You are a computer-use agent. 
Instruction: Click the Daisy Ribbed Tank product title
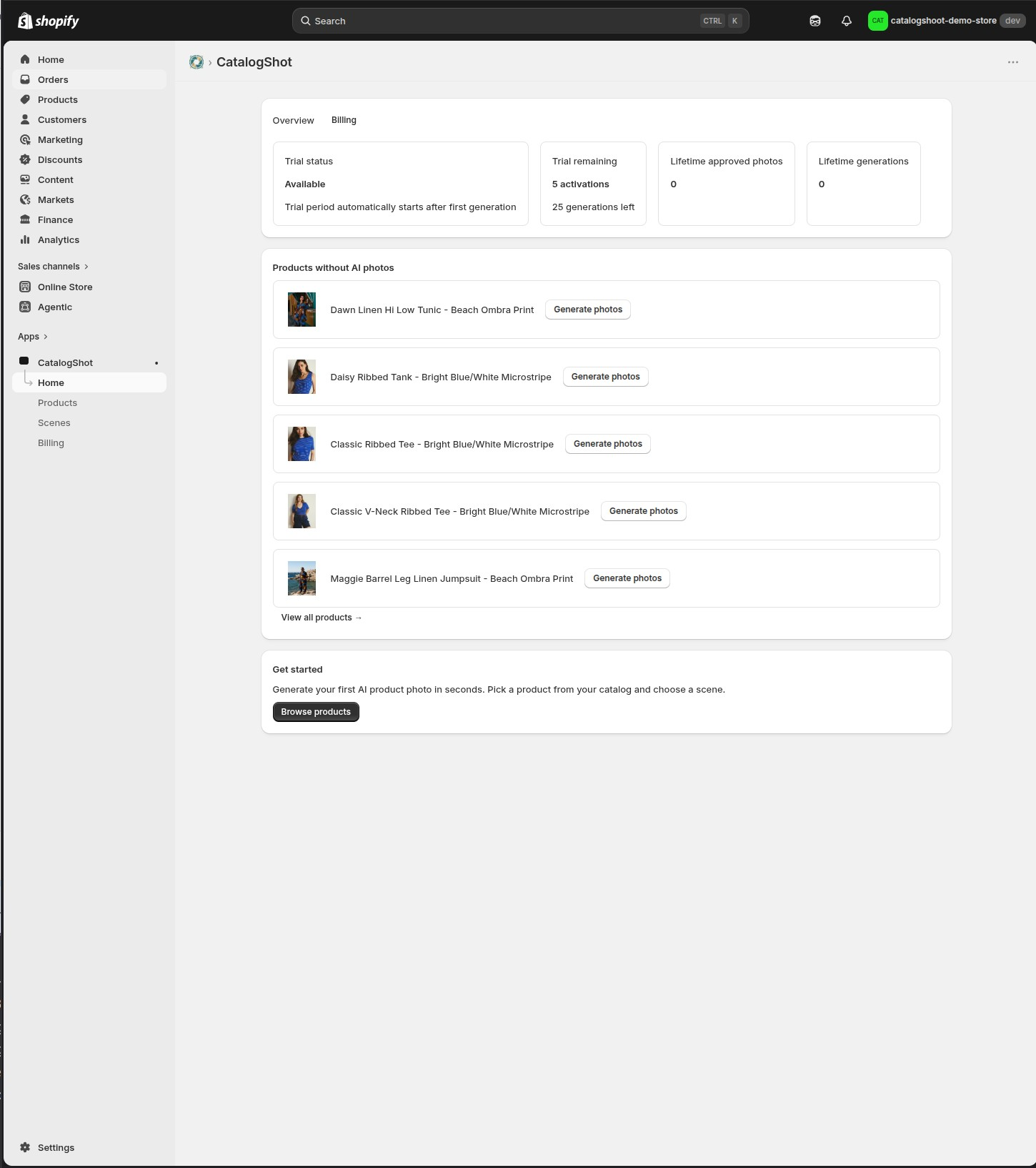point(441,377)
